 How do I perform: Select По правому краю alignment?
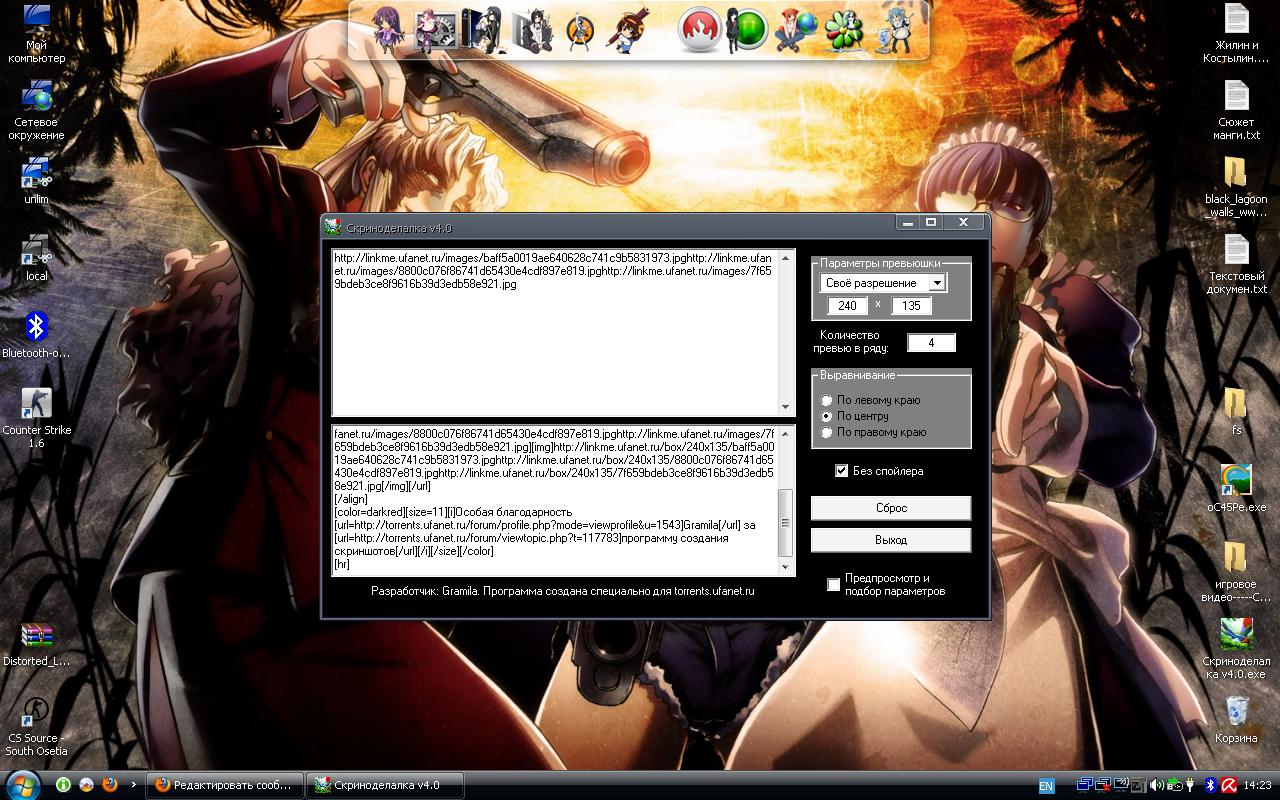coord(827,432)
